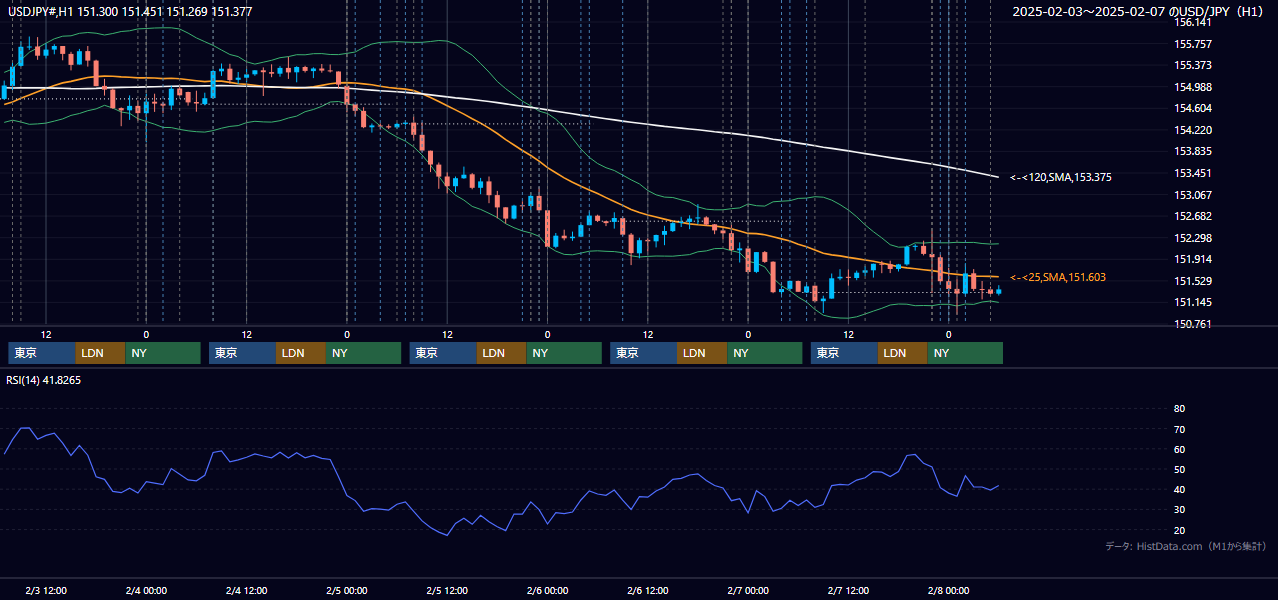Click the 2/4 12:00 time axis label

click(x=246, y=591)
